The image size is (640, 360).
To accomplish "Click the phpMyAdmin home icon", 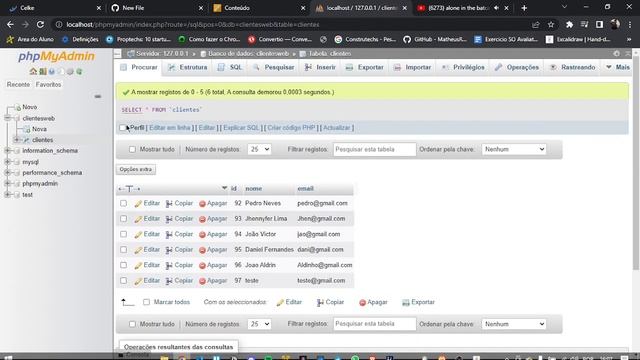I will coord(33,71).
